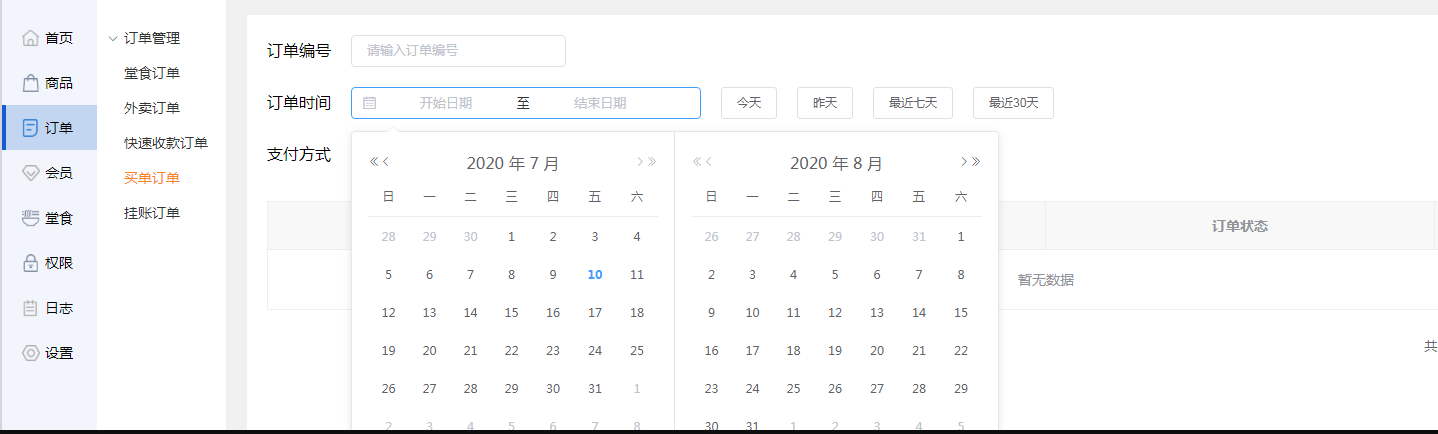Click the 订单状态 column header

tap(1240, 226)
